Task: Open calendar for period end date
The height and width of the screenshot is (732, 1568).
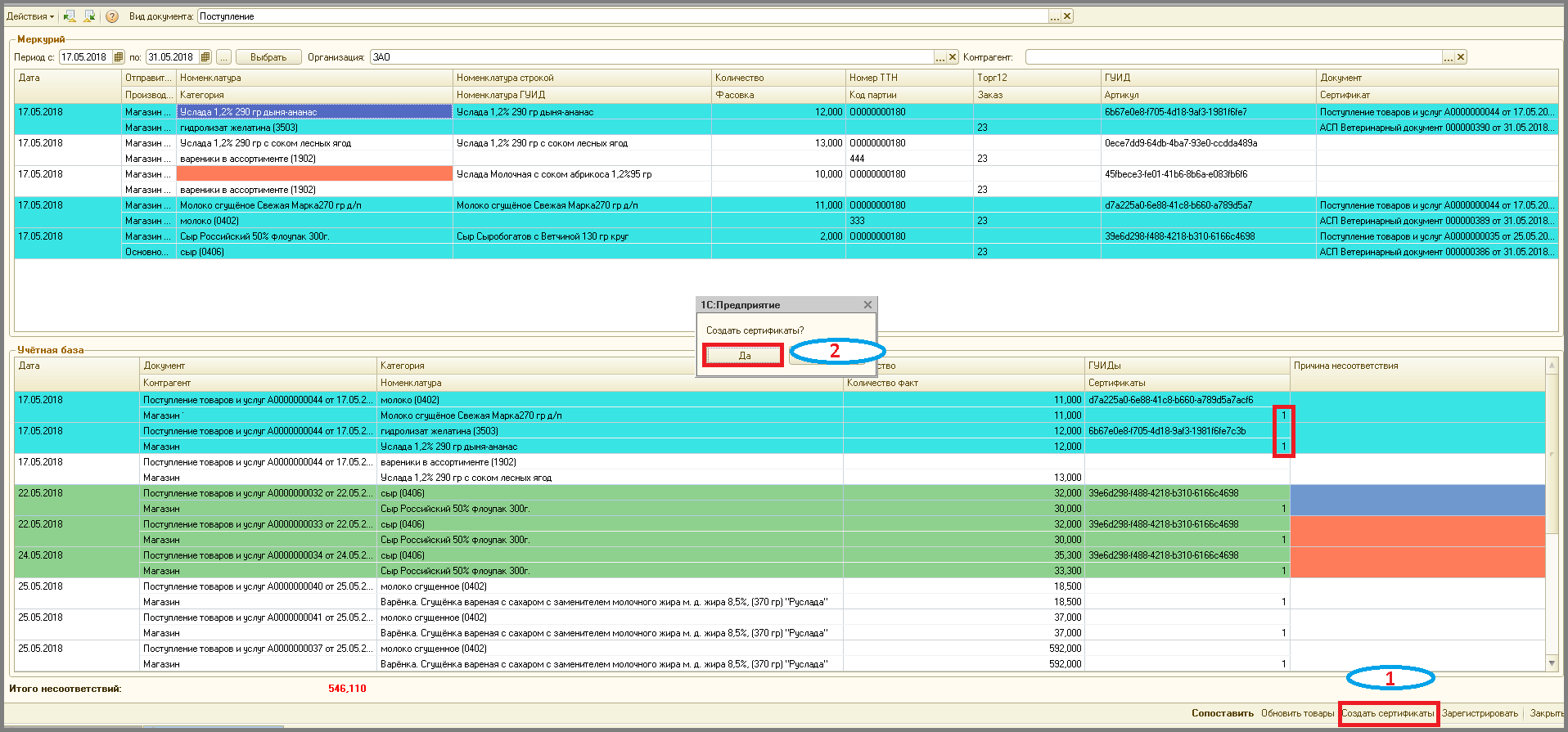Action: point(205,57)
